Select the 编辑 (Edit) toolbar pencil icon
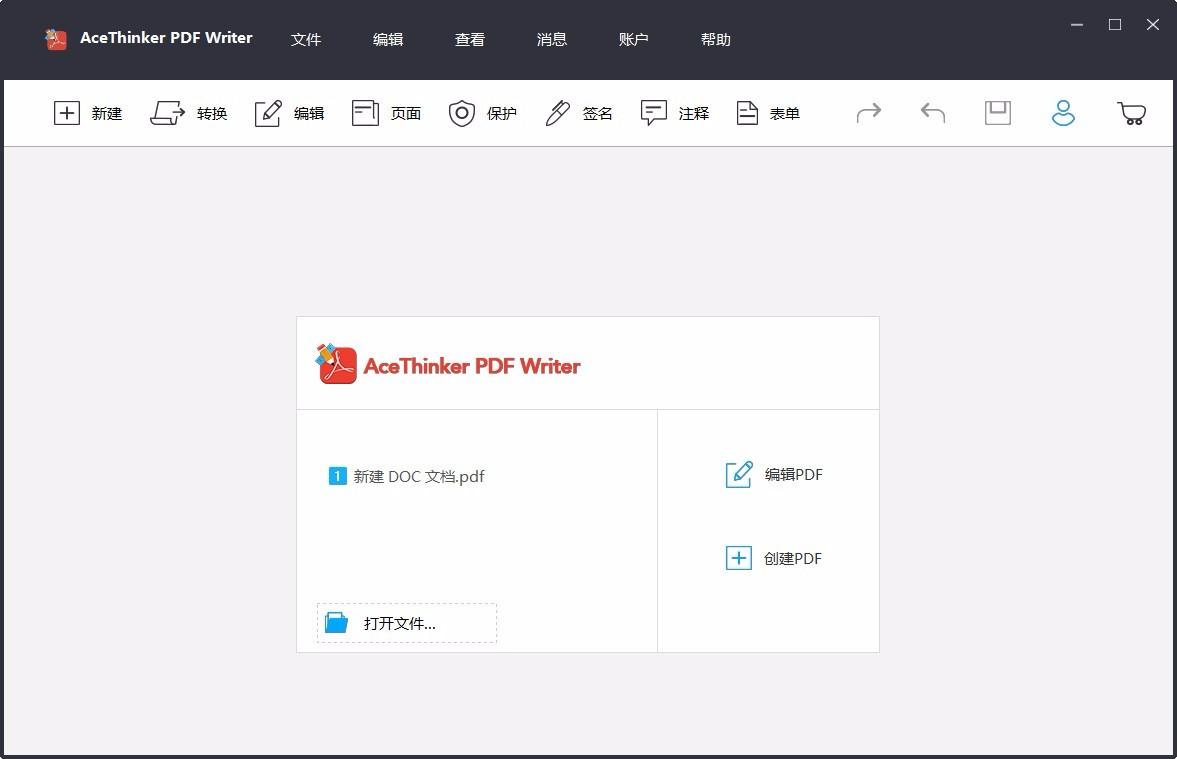This screenshot has width=1177, height=759. coord(268,113)
